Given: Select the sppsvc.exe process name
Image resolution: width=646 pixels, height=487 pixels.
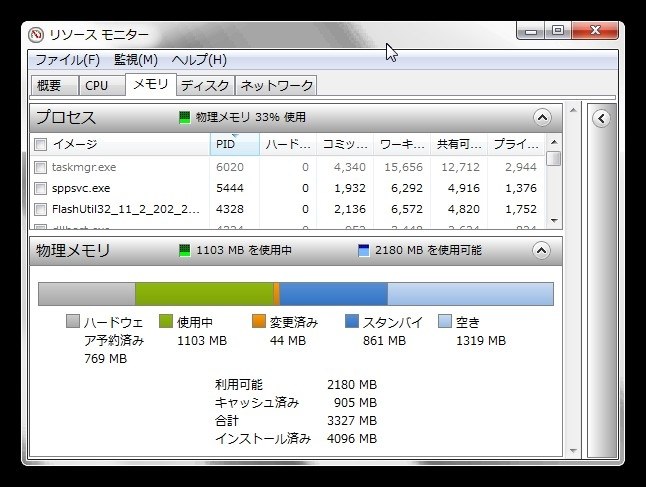Looking at the screenshot, I should pos(81,188).
